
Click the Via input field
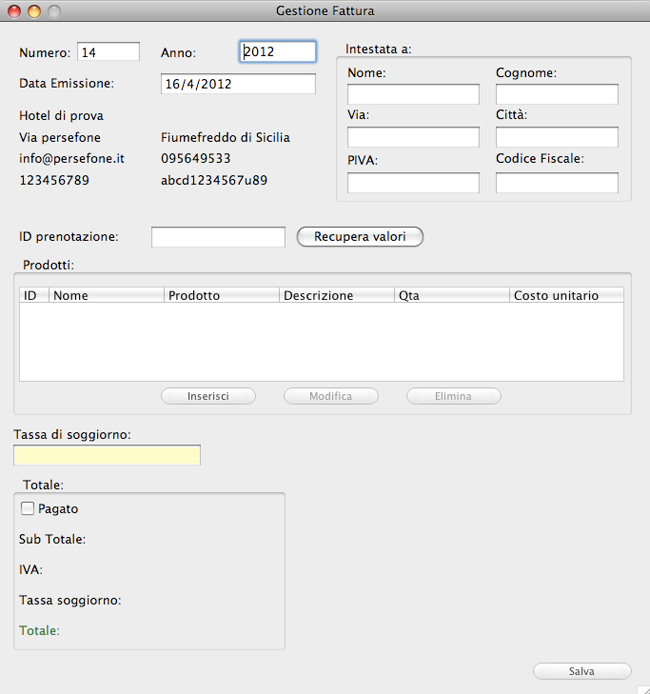[x=413, y=137]
